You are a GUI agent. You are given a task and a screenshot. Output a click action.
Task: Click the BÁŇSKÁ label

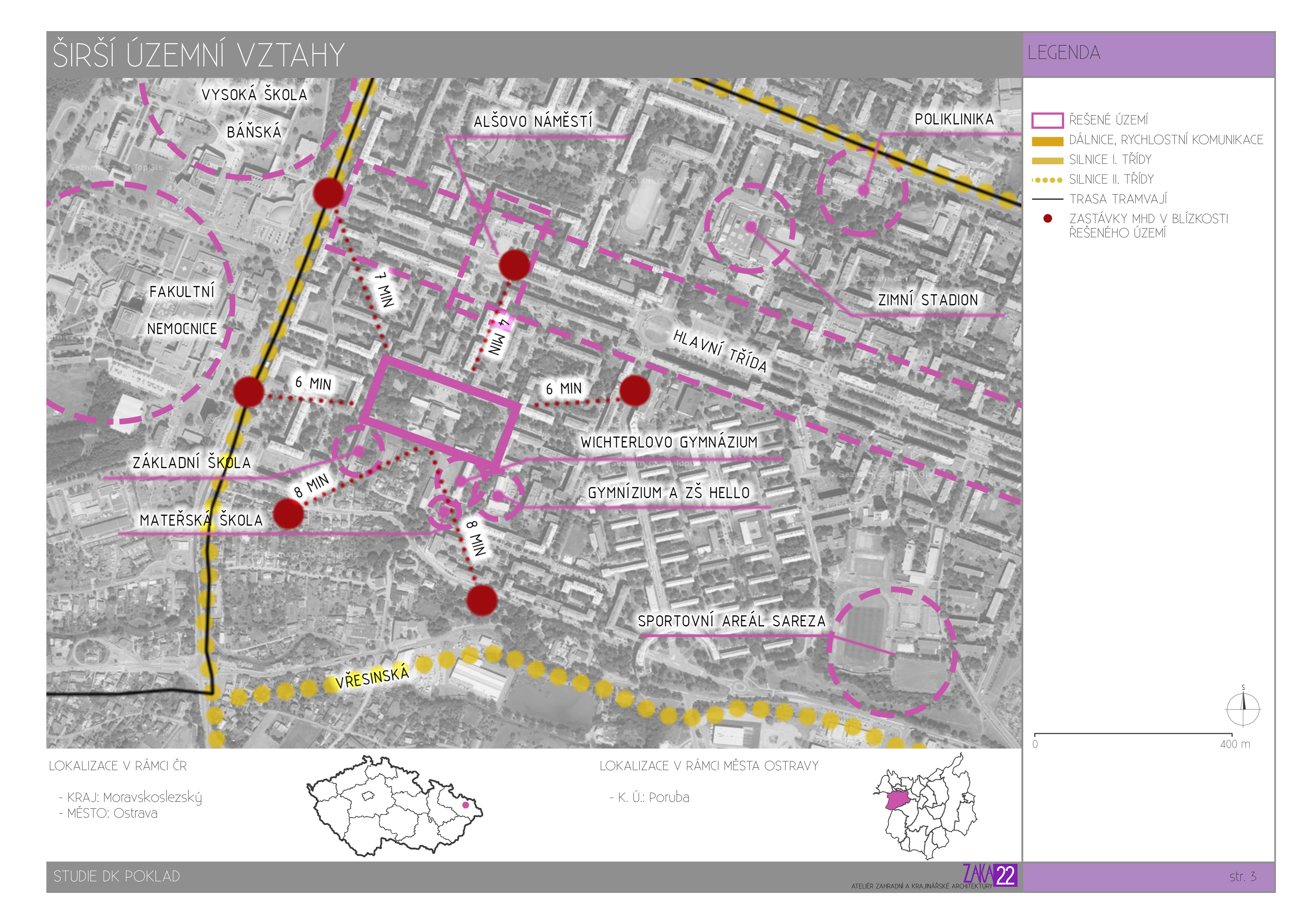(254, 132)
